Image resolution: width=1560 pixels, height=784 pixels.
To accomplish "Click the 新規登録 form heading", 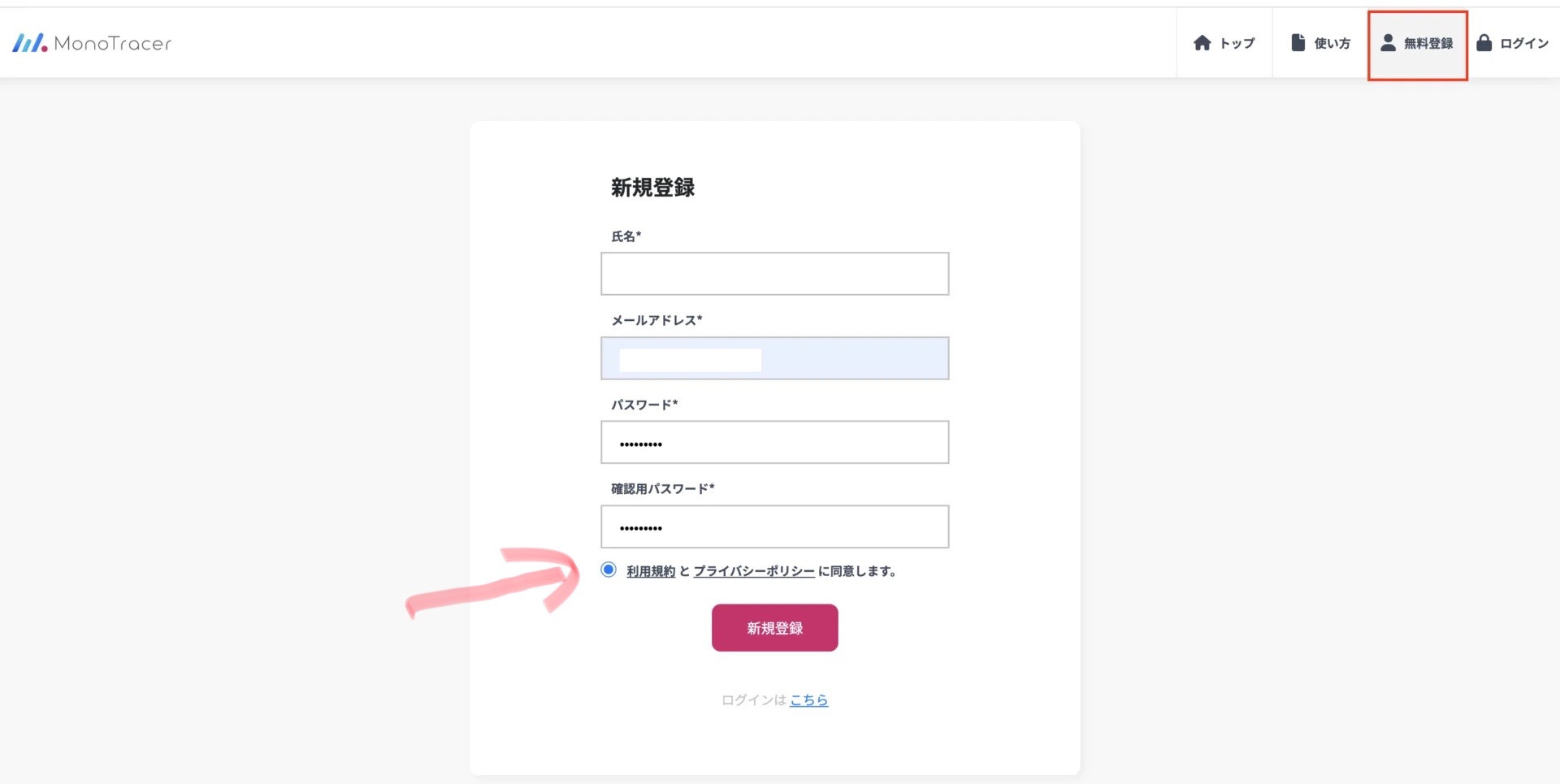I will [x=653, y=188].
